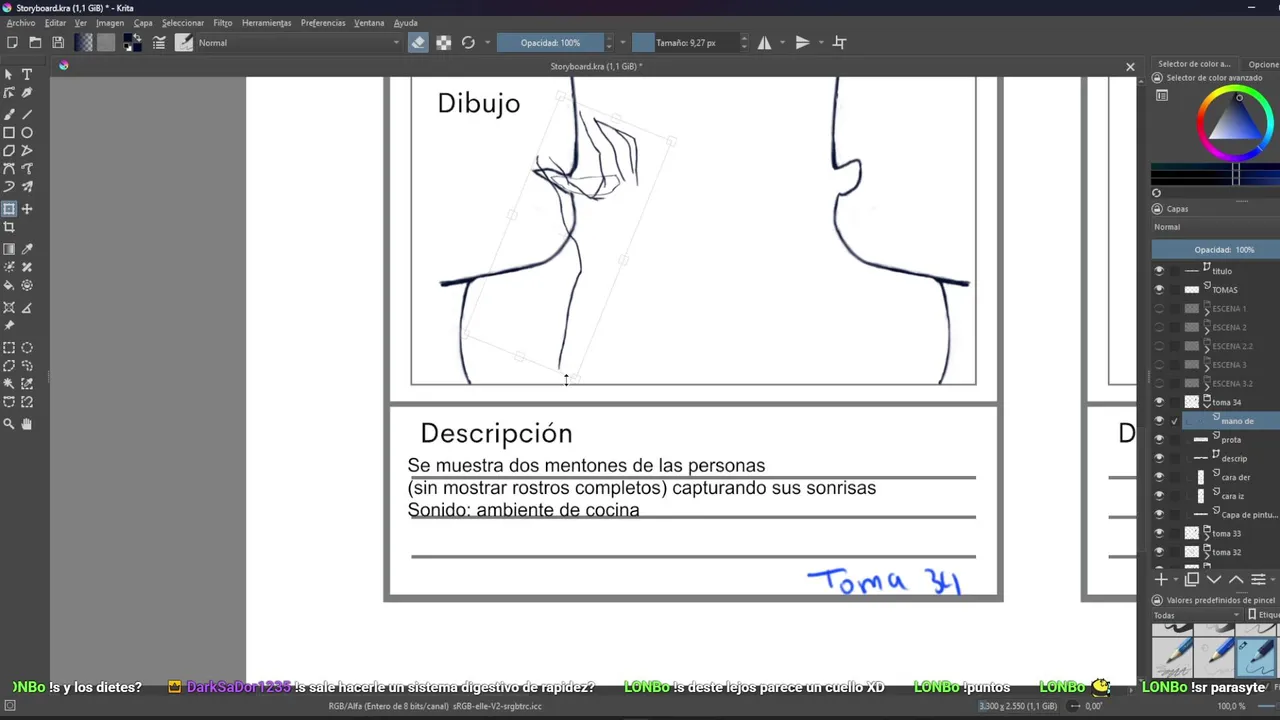This screenshot has height=720, width=1280.
Task: Adjust layer Opacidad 100% slider
Action: pyautogui.click(x=1216, y=250)
